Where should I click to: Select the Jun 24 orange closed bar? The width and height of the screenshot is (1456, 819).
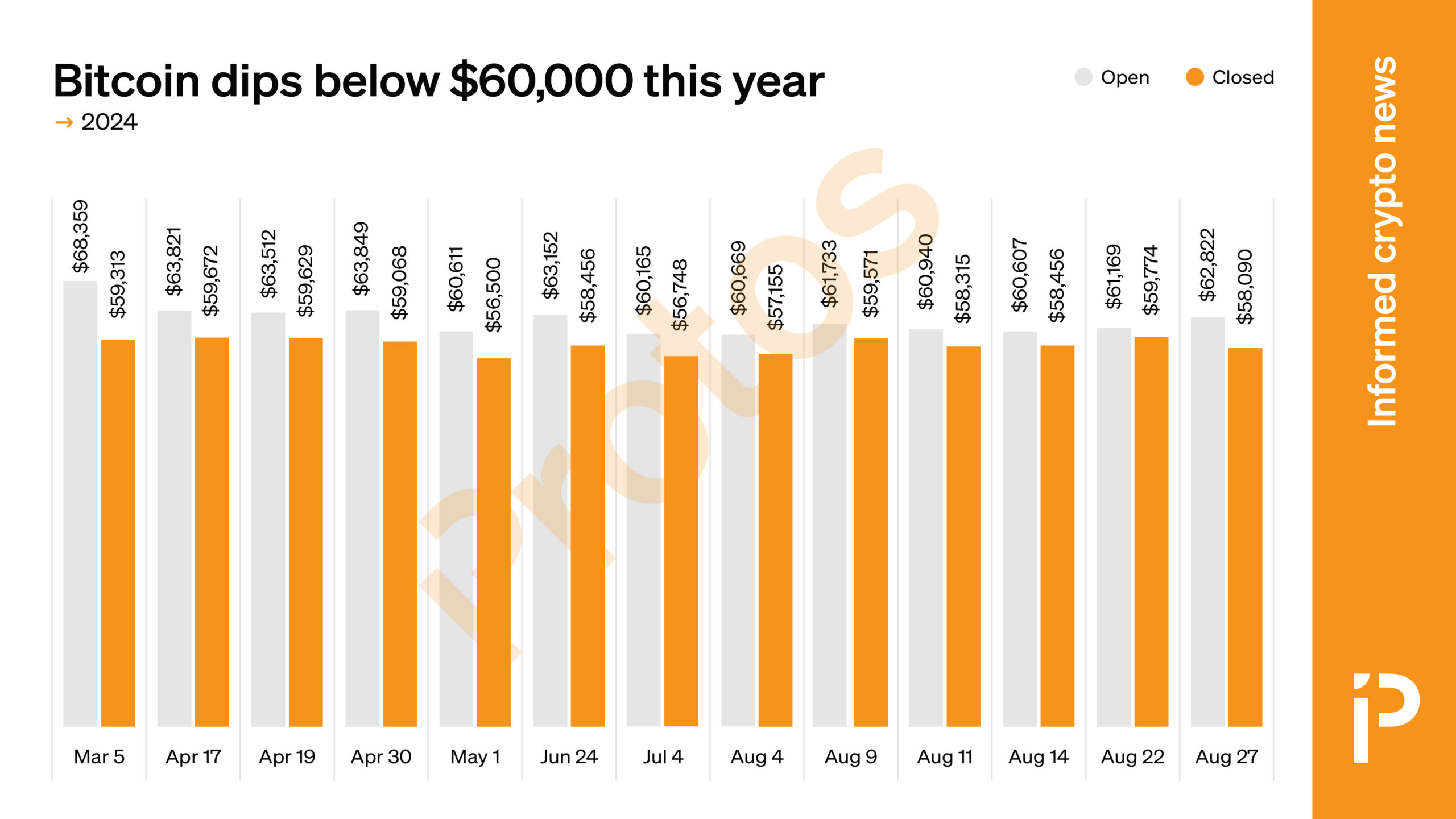tap(588, 536)
